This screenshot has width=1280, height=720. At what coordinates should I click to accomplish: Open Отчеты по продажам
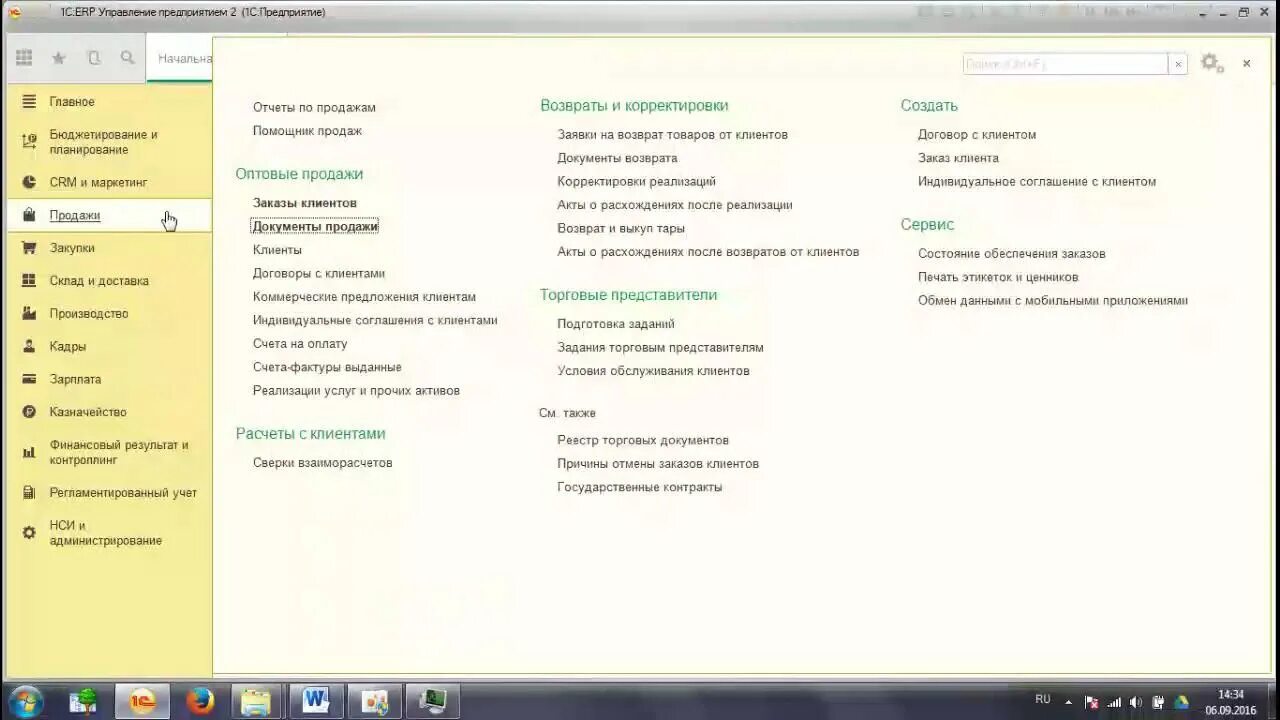(314, 107)
